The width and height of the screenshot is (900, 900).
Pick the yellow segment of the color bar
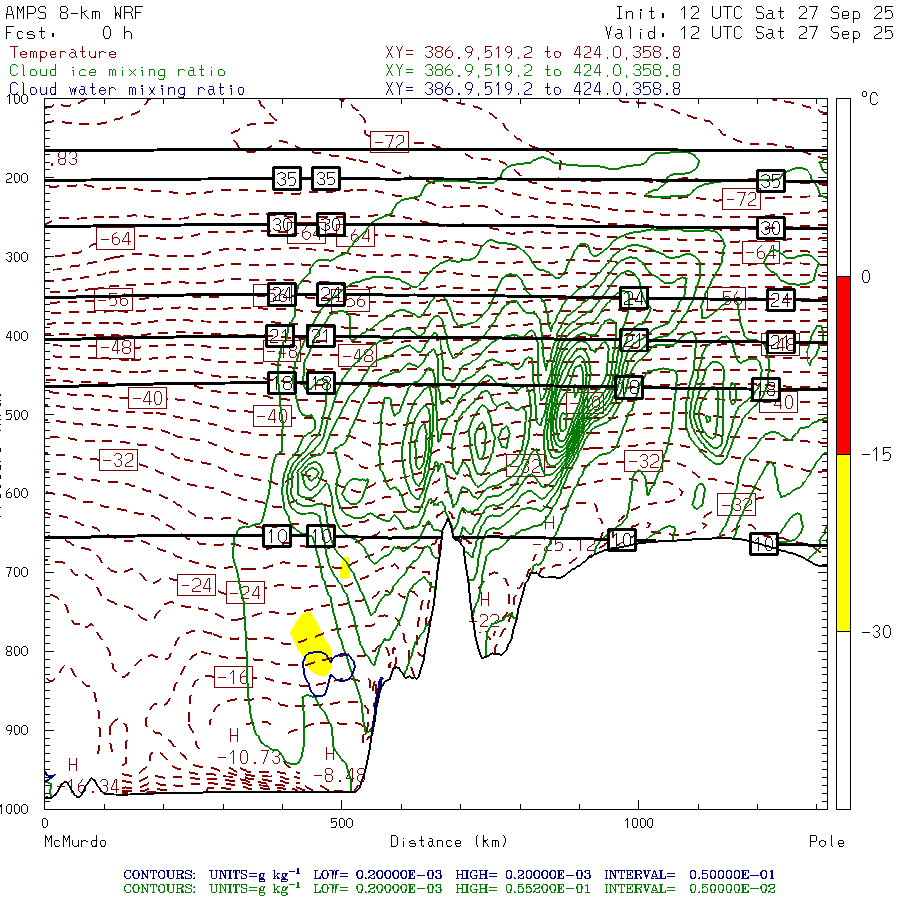click(843, 543)
